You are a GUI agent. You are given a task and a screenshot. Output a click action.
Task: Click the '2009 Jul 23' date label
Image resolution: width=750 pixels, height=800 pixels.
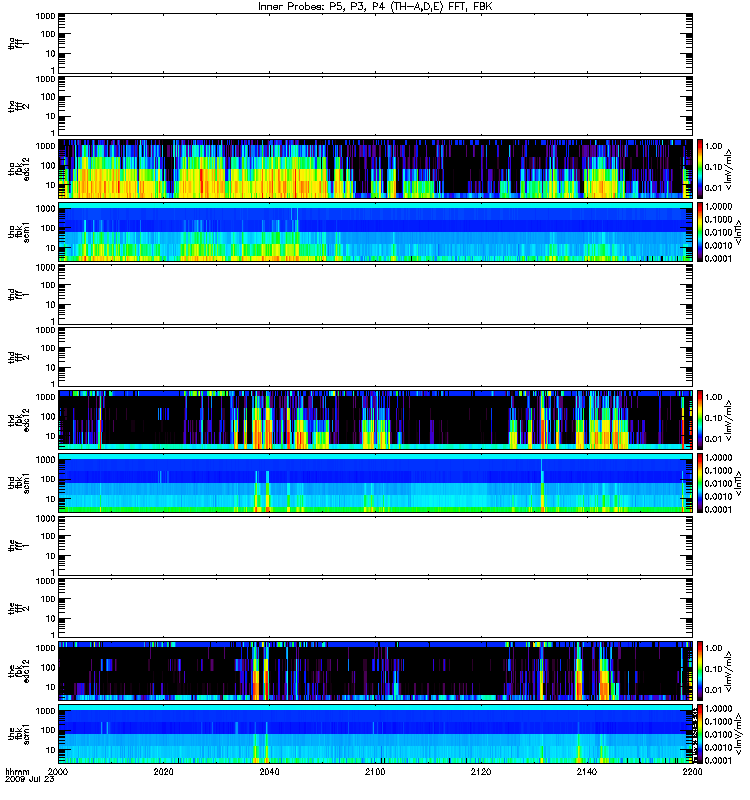(x=30, y=779)
